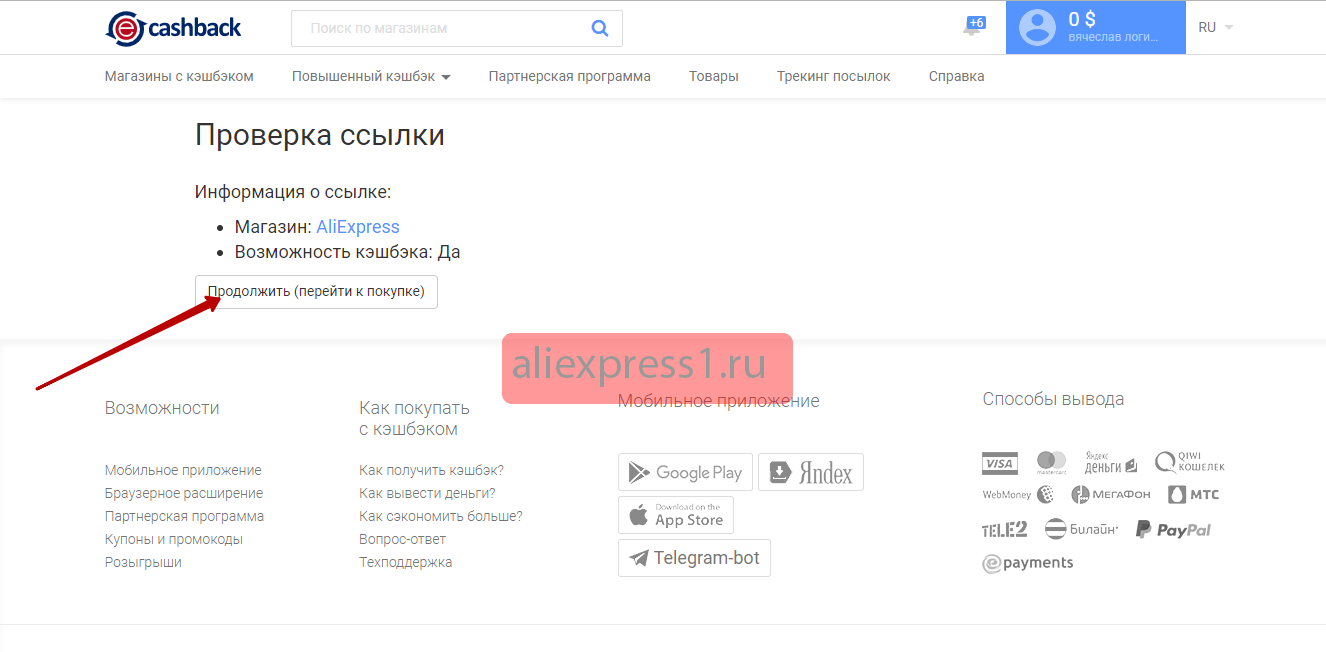
Task: Open footer link Браузерное расширение
Action: tap(184, 493)
